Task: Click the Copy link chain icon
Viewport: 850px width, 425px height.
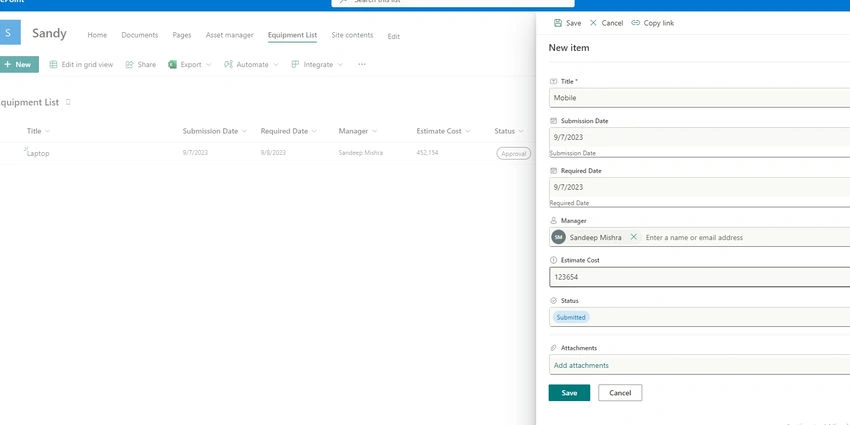Action: click(x=635, y=23)
